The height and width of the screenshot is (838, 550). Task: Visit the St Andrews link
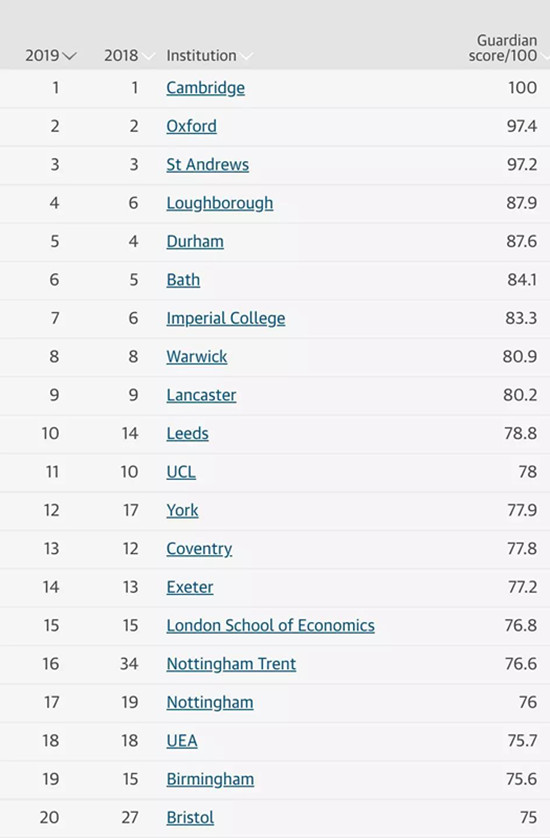207,165
